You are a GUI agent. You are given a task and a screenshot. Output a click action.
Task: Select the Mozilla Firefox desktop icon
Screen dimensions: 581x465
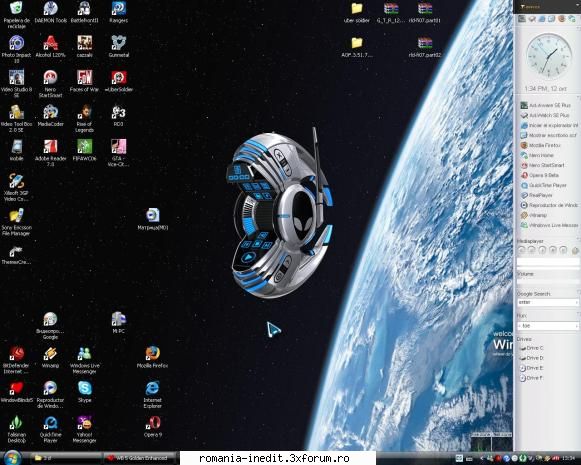(152, 357)
